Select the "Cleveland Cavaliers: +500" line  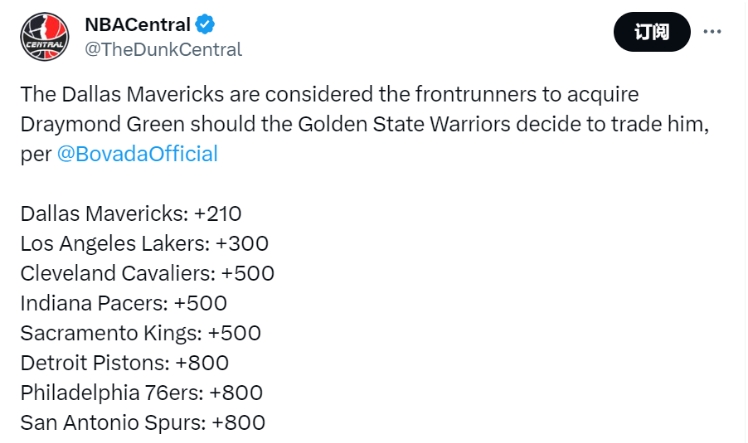tap(147, 273)
